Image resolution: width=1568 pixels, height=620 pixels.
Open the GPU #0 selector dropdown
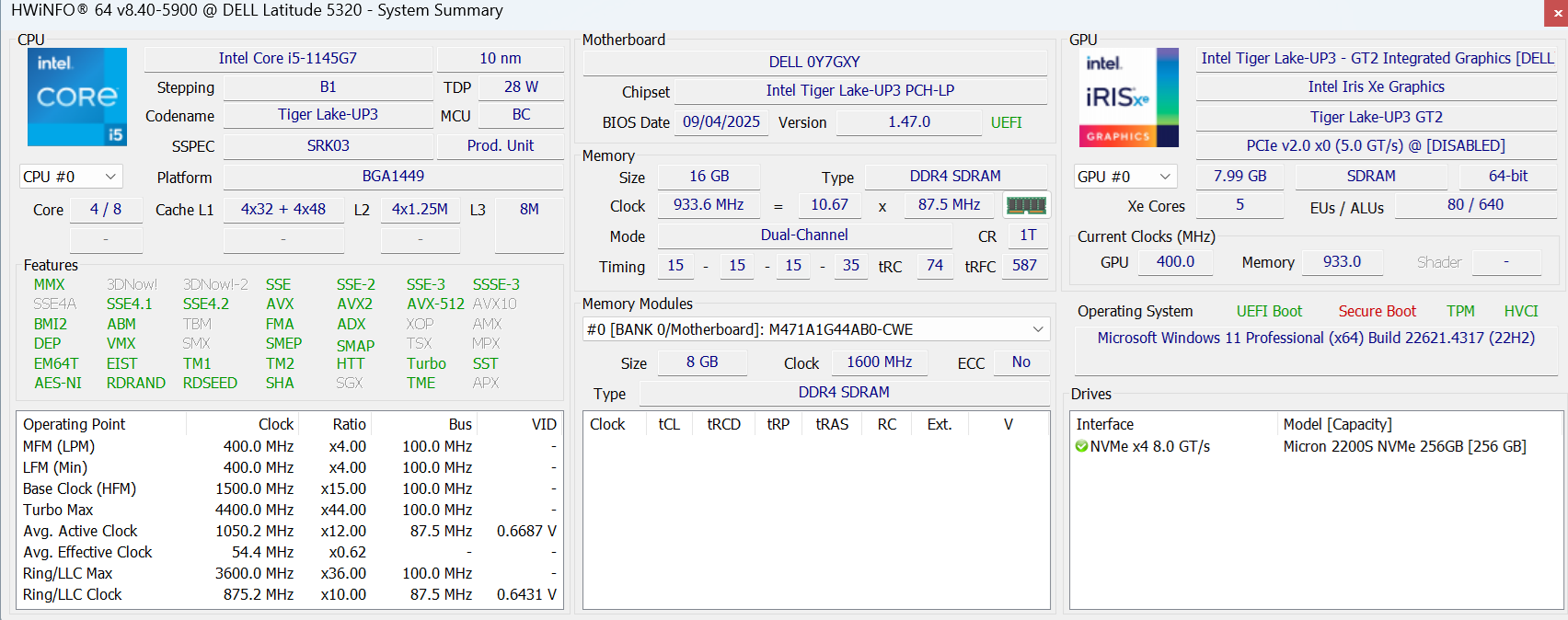coord(1124,177)
